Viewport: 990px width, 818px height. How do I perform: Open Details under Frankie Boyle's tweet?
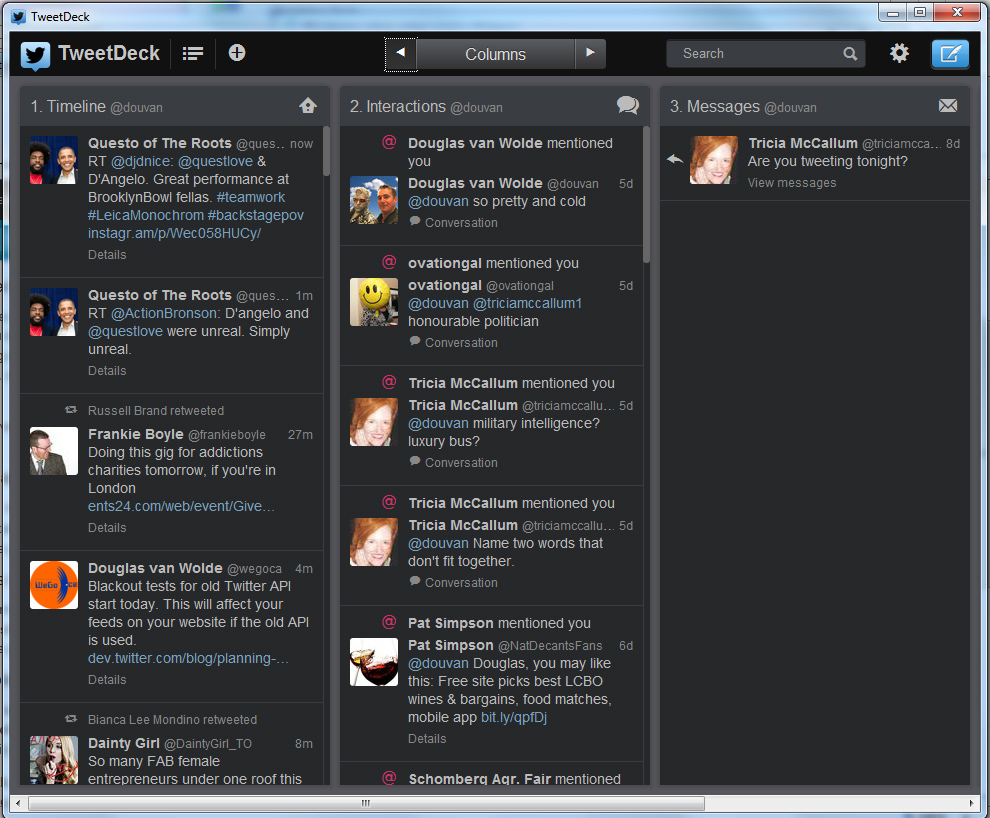point(107,528)
